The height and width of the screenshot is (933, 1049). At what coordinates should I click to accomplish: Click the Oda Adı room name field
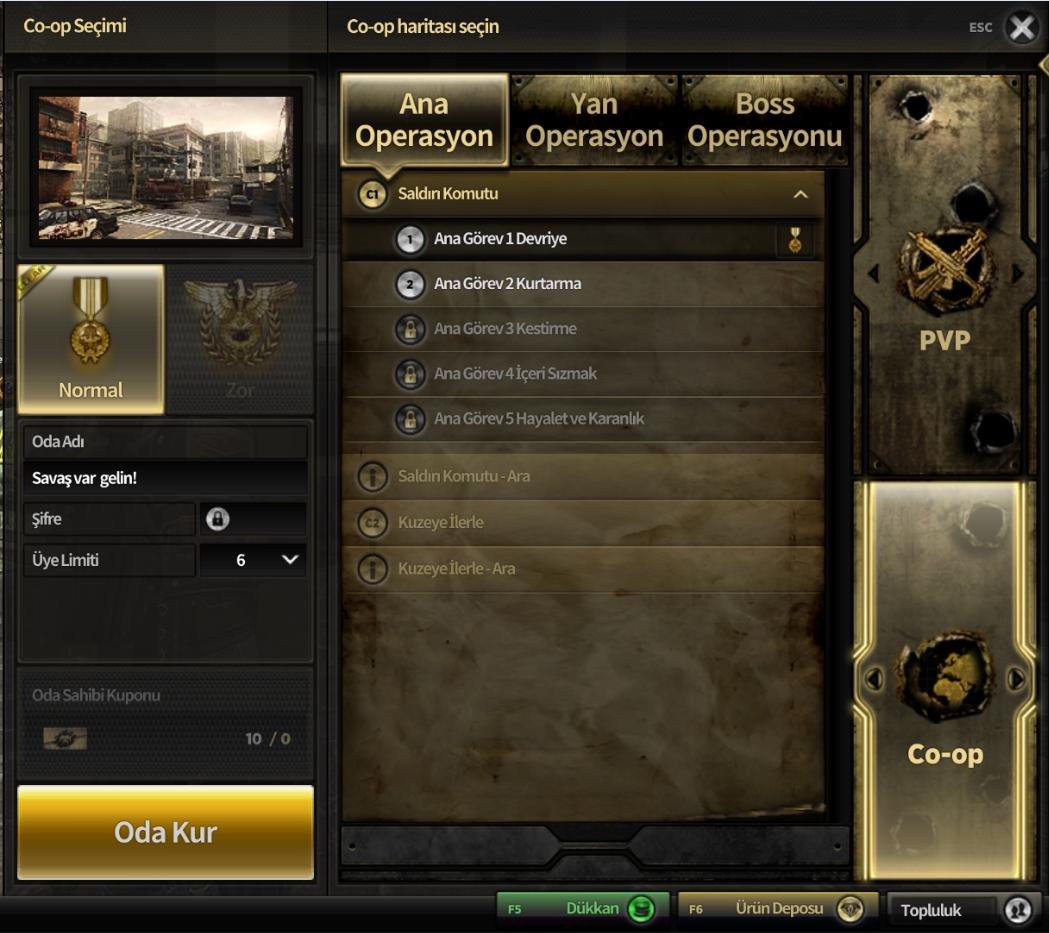click(x=165, y=478)
